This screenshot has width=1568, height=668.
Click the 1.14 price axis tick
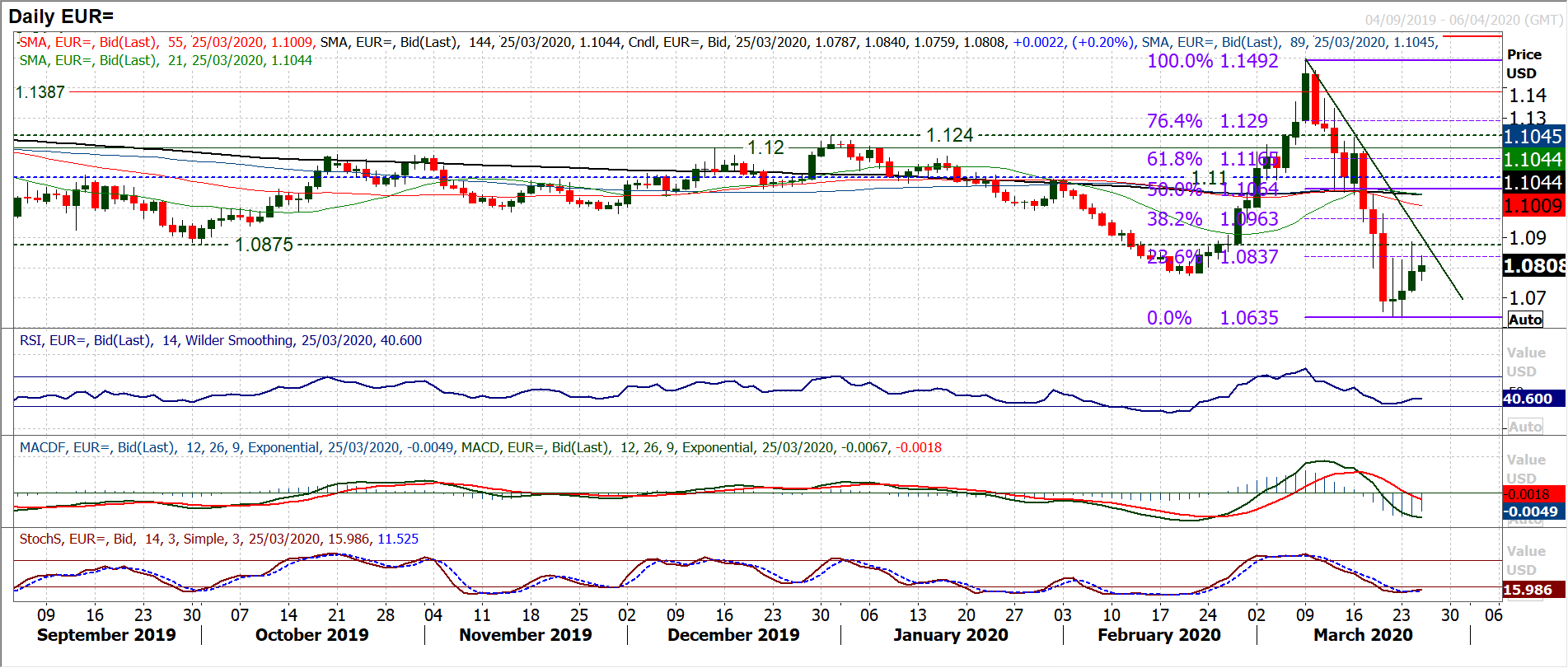coord(1528,96)
